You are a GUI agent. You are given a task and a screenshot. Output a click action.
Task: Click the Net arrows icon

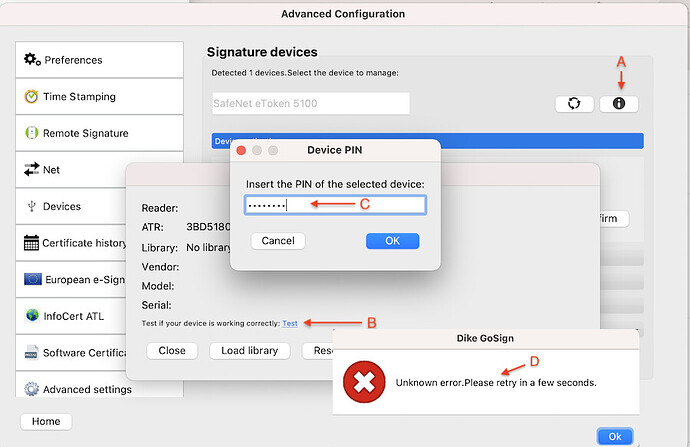click(32, 170)
